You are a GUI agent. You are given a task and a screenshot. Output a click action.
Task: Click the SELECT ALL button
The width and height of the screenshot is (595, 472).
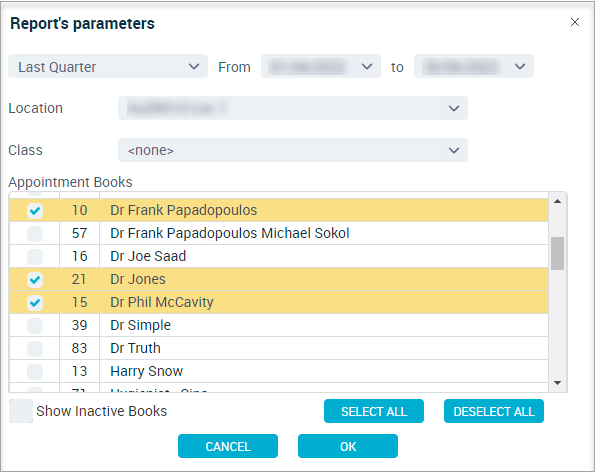click(374, 411)
